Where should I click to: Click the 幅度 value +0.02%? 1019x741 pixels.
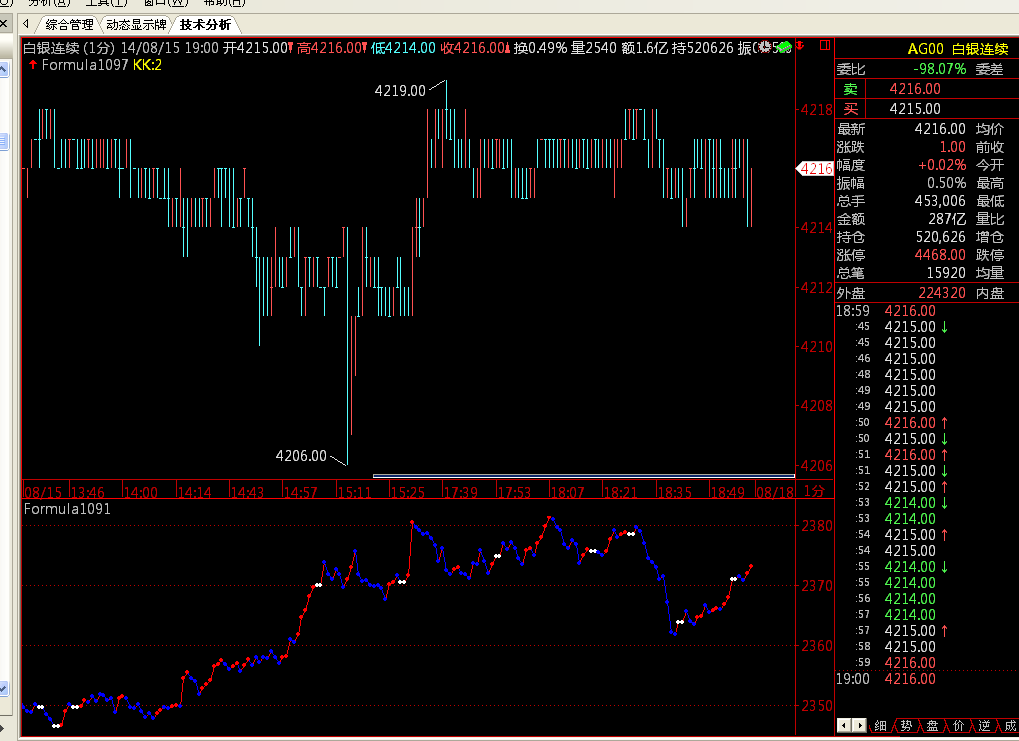pos(942,165)
